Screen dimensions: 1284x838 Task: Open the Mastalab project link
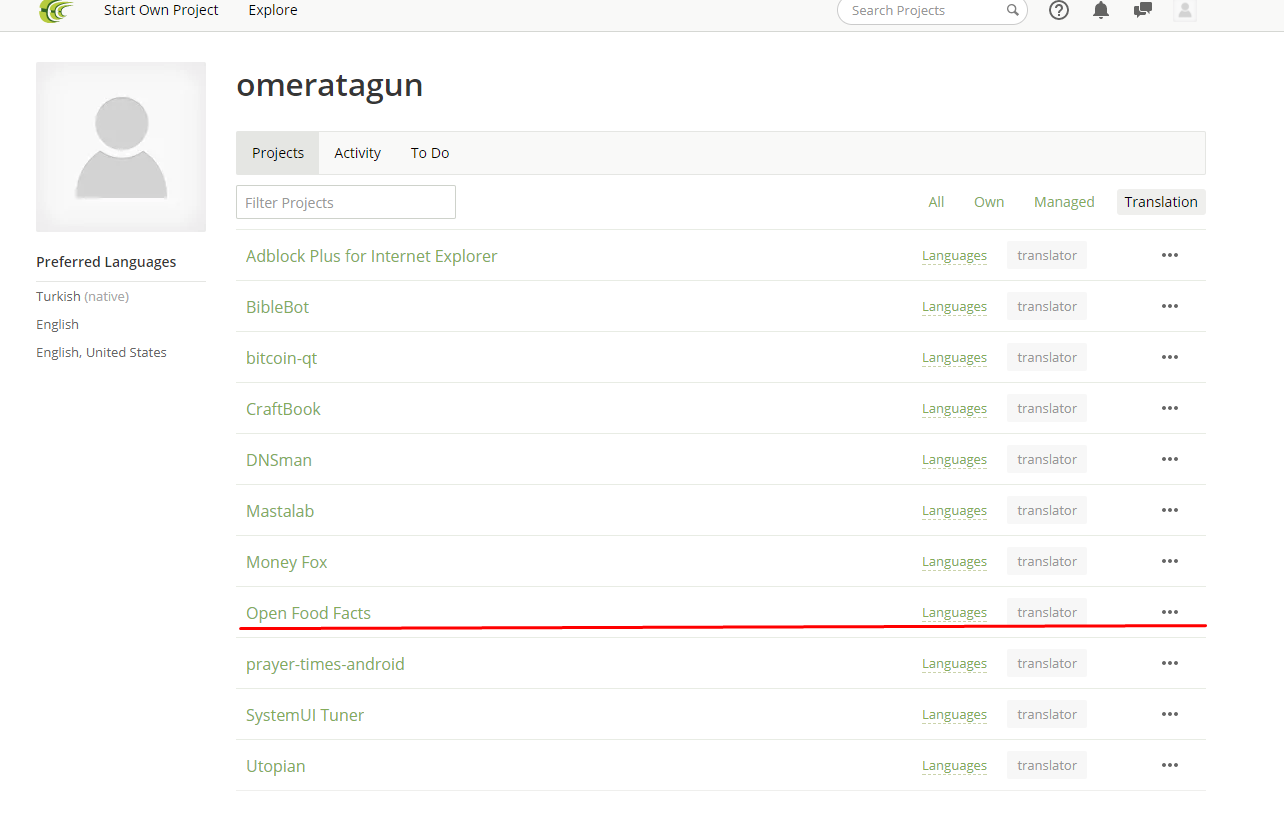[x=280, y=511]
